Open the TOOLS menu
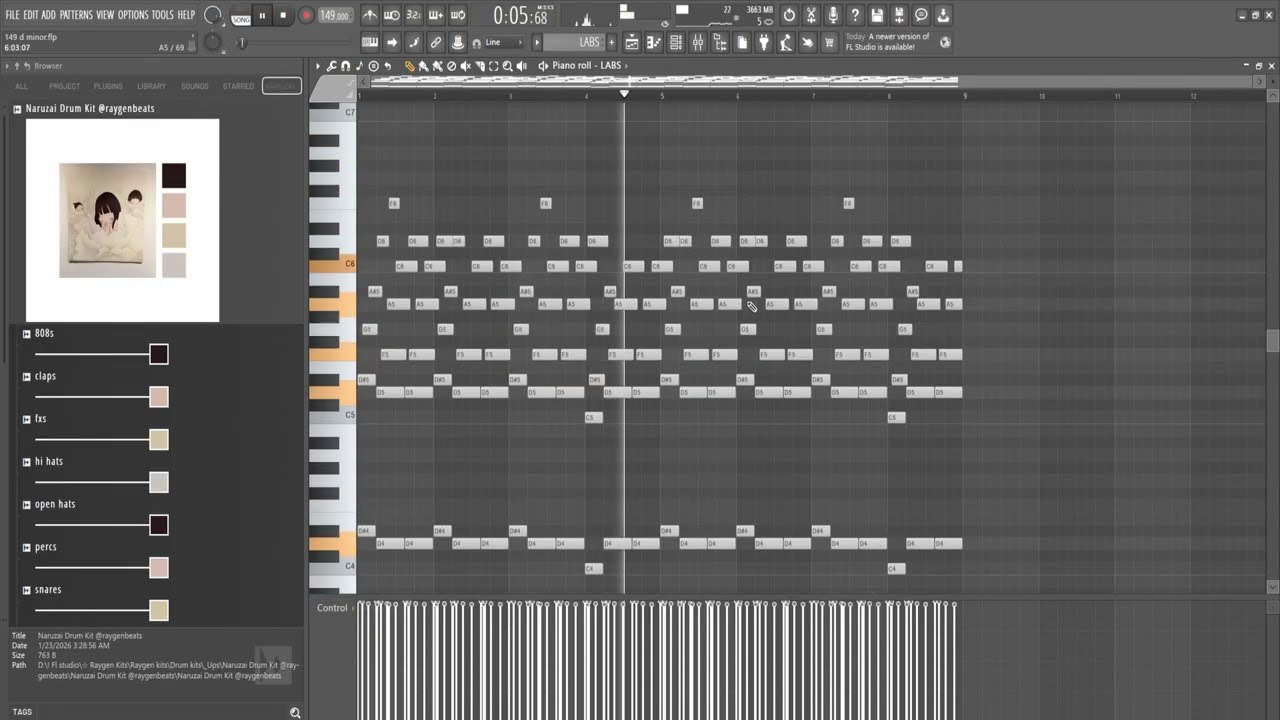Image resolution: width=1280 pixels, height=720 pixels. pyautogui.click(x=163, y=15)
